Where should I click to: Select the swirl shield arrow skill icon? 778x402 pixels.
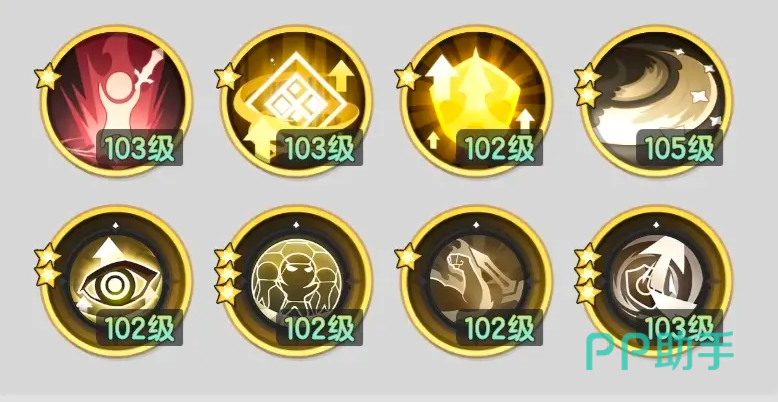[x=656, y=281]
